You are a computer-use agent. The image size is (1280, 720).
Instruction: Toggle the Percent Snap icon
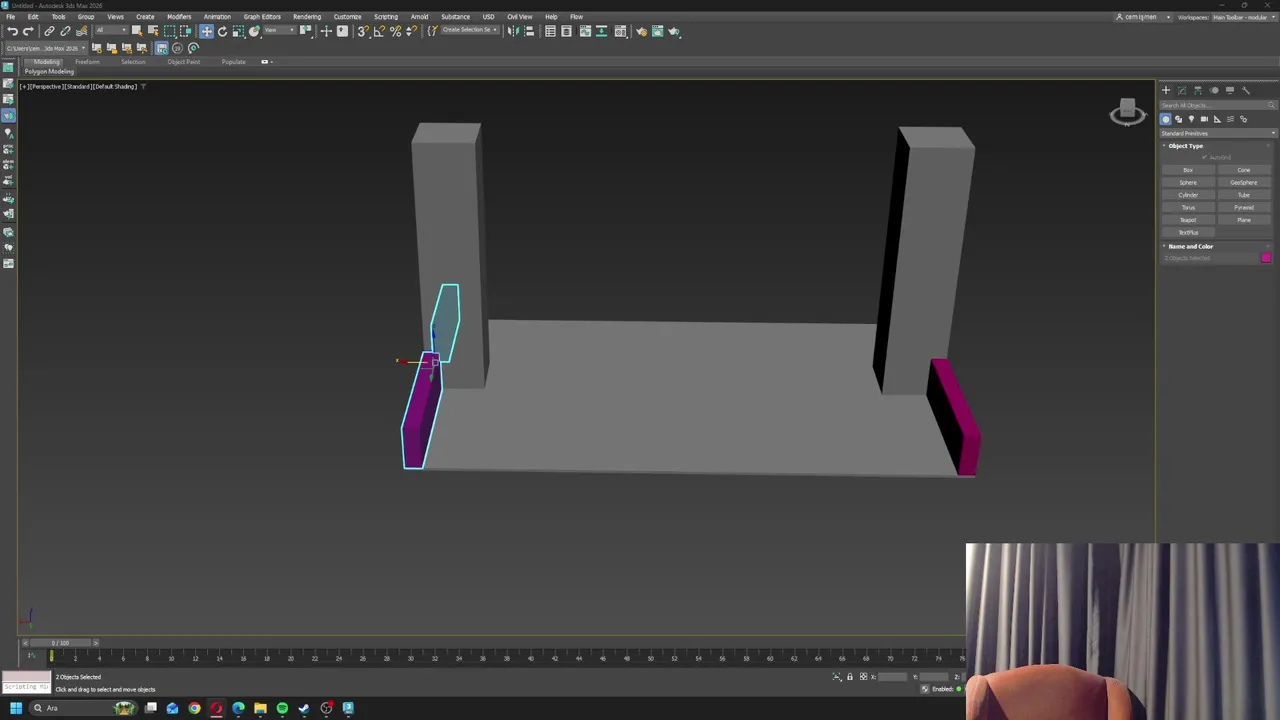coord(396,31)
